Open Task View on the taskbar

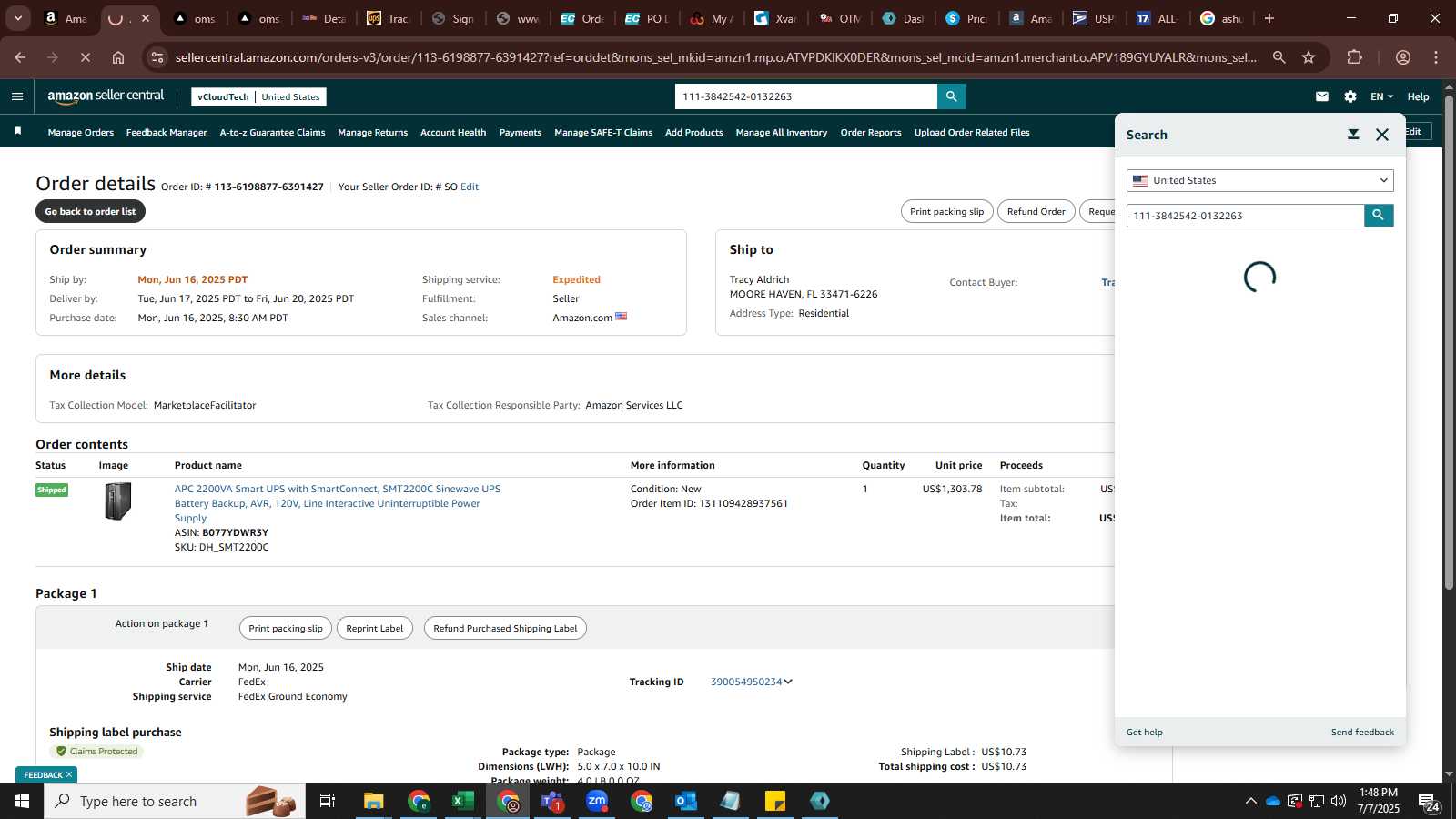(328, 801)
